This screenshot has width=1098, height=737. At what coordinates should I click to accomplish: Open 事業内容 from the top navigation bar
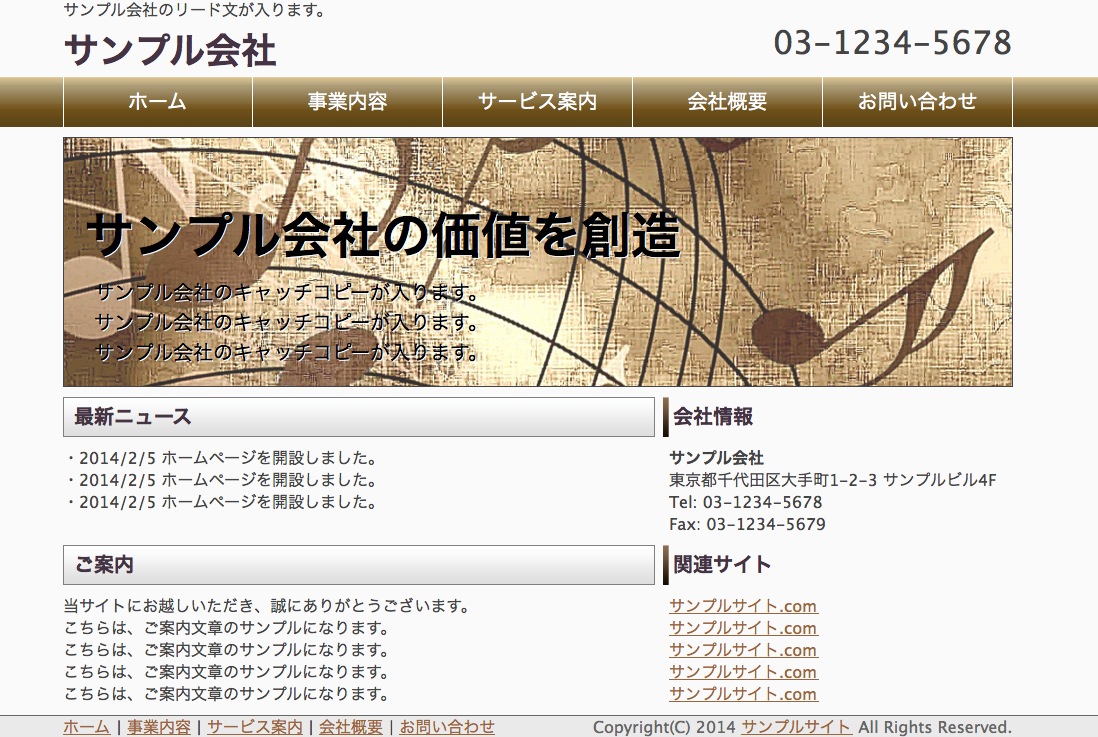coord(347,102)
